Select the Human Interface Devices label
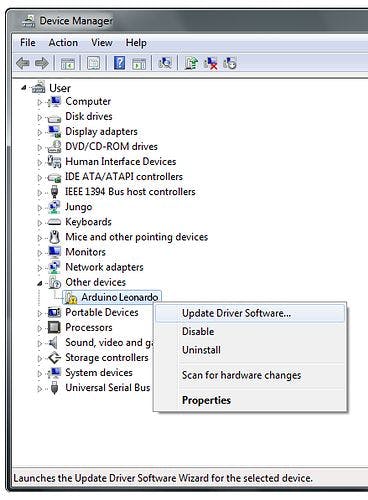 (121, 161)
